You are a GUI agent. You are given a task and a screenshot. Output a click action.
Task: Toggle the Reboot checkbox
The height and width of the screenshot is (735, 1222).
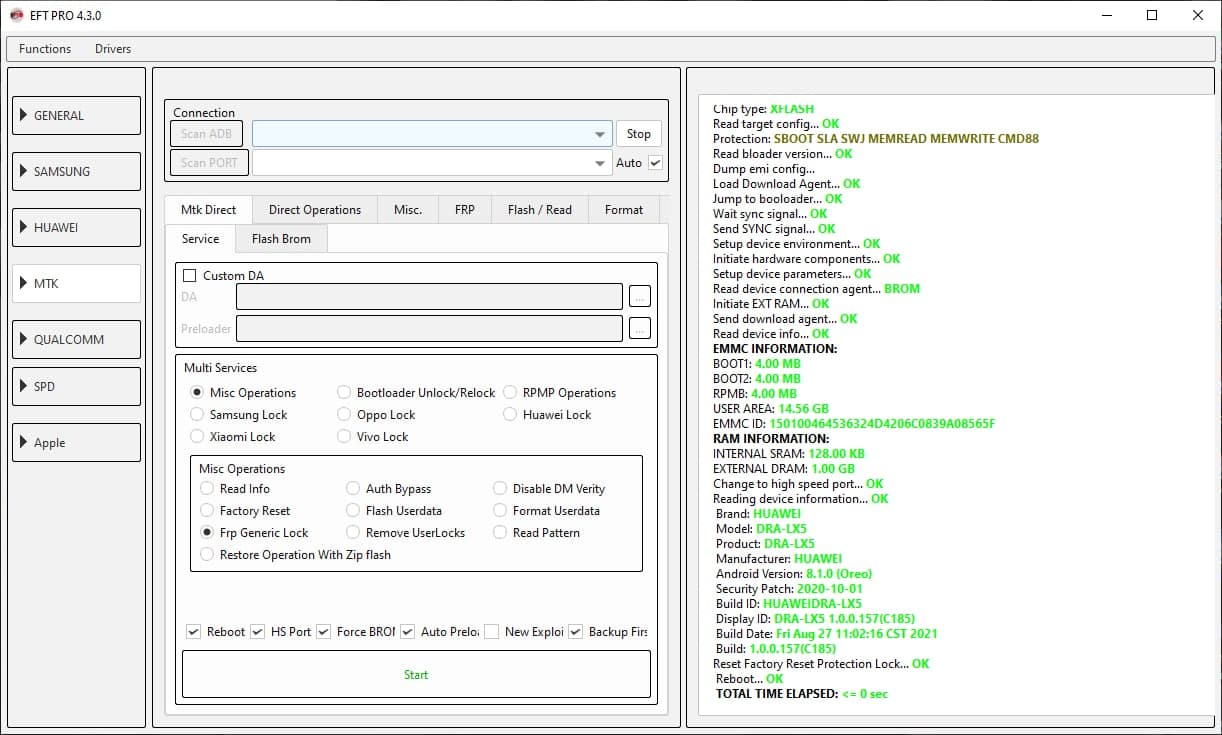pos(193,632)
